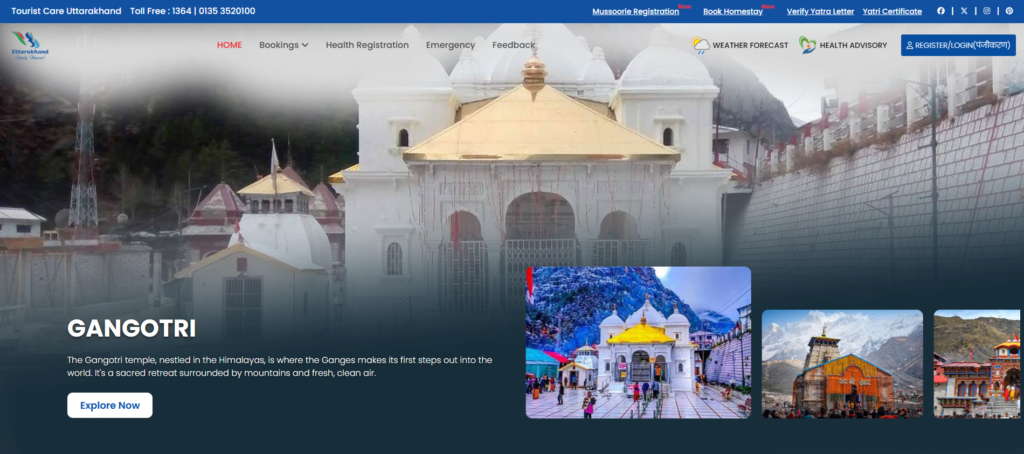Open the Facebook social icon
Viewport: 1024px width, 454px height.
pyautogui.click(x=941, y=11)
